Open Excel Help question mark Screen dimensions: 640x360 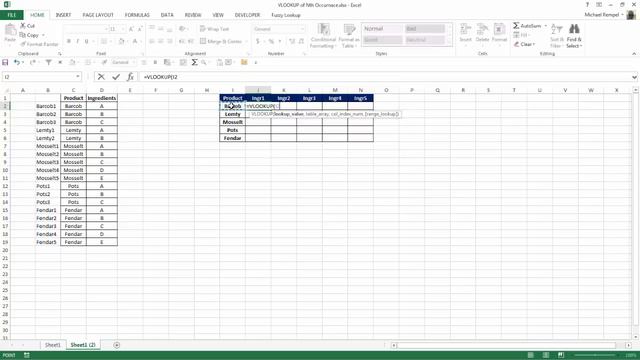pyautogui.click(x=587, y=5)
